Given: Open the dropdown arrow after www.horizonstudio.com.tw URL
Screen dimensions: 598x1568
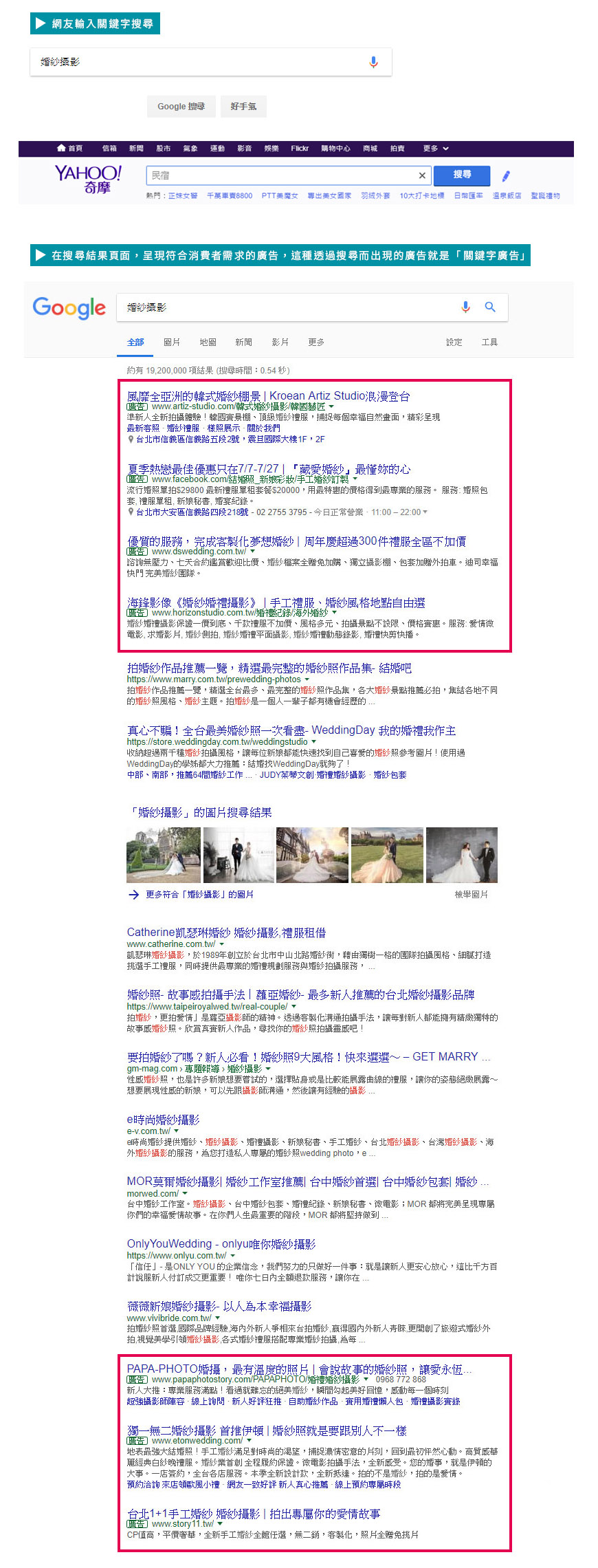Looking at the screenshot, I should pyautogui.click(x=334, y=612).
